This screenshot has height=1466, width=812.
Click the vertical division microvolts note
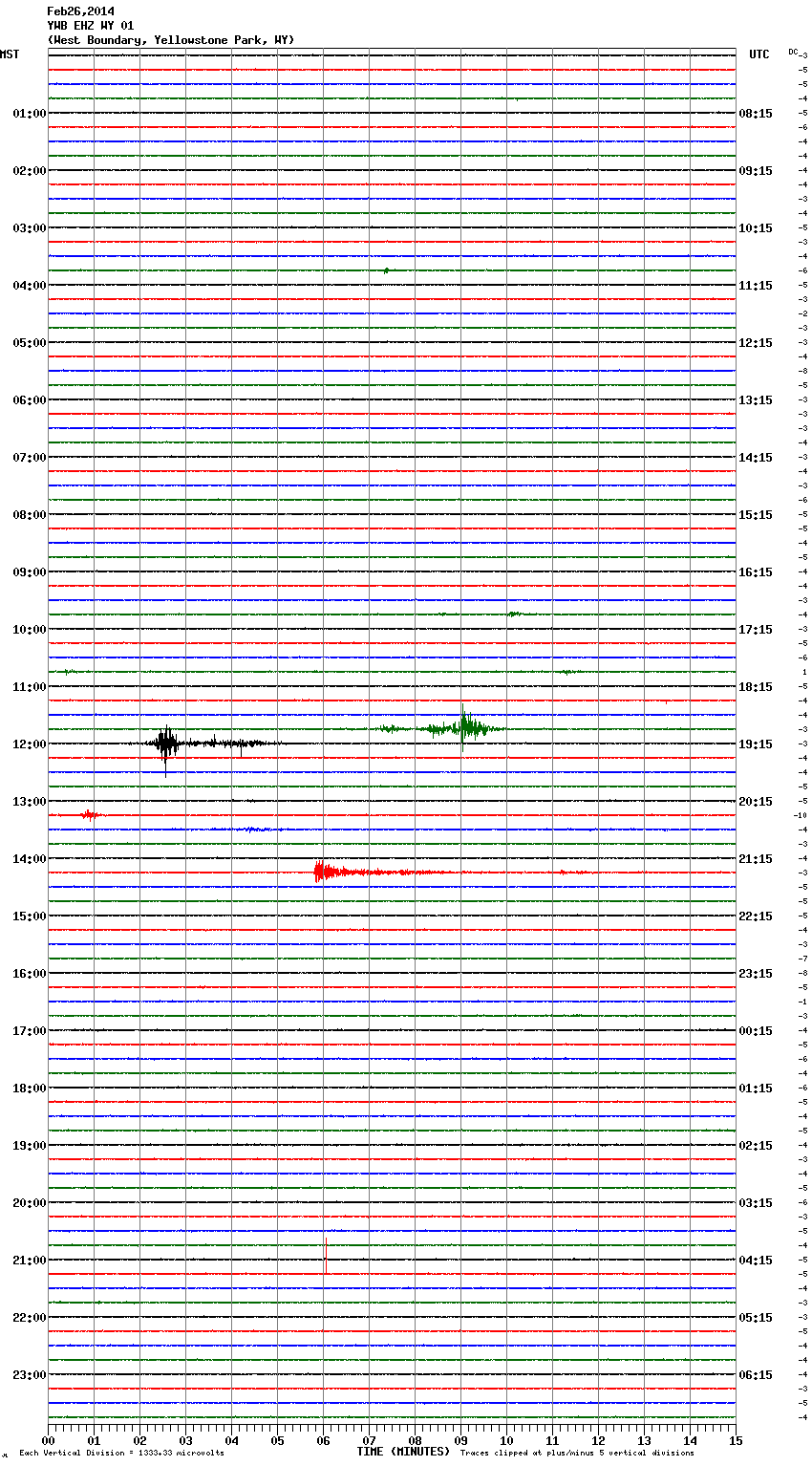(121, 1453)
